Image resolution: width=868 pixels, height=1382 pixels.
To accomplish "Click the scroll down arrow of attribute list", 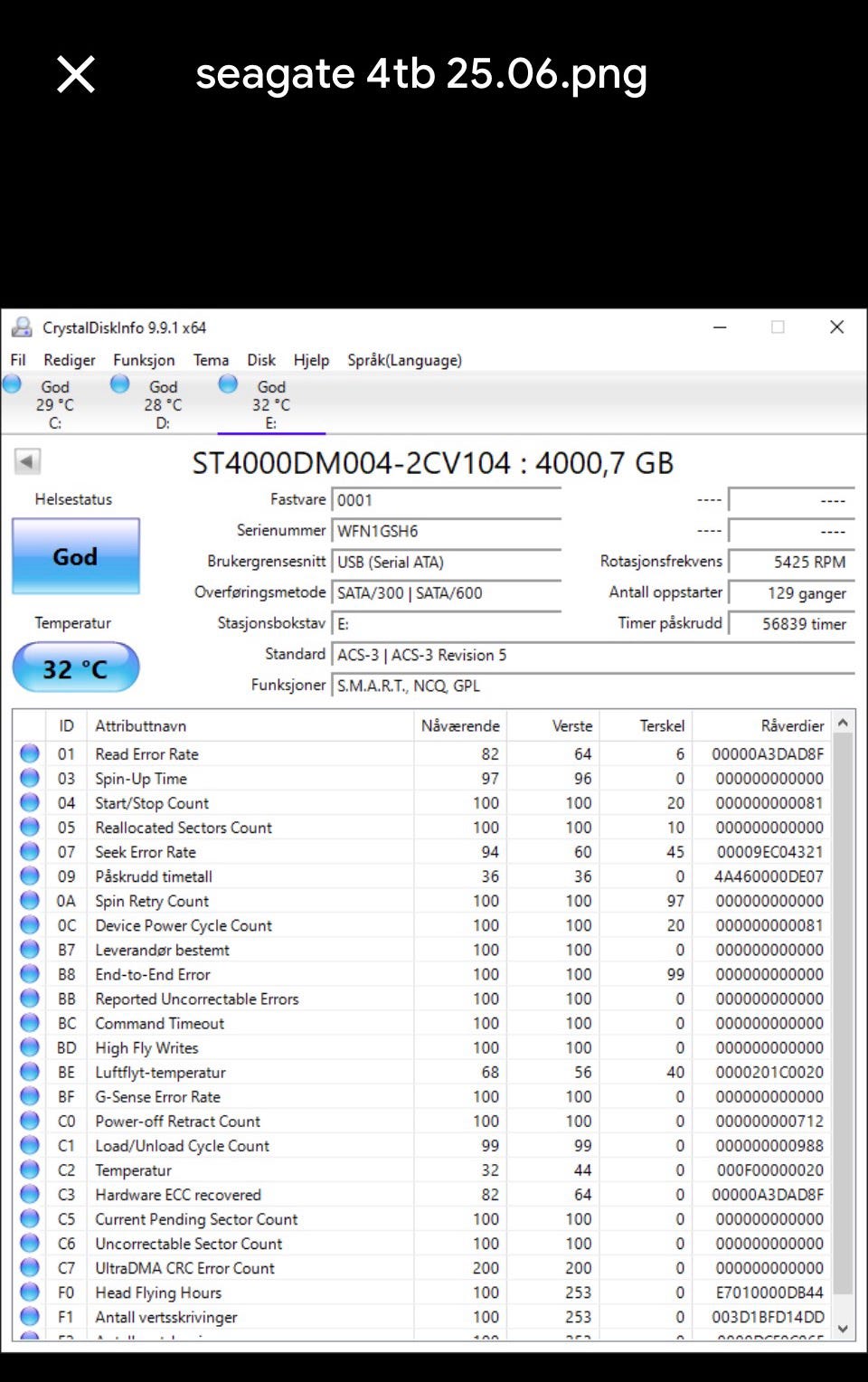I will pos(843,1329).
